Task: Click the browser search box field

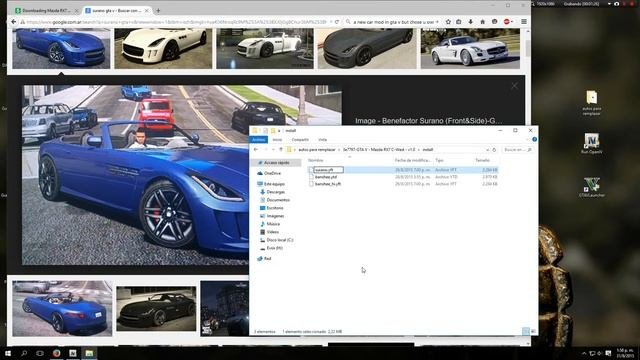Action: (393, 22)
